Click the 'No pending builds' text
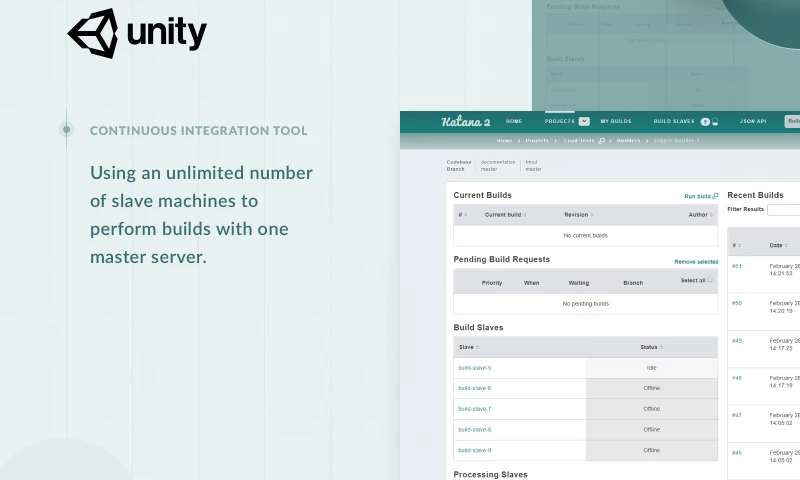Screen dimensions: 800x480 [585, 304]
